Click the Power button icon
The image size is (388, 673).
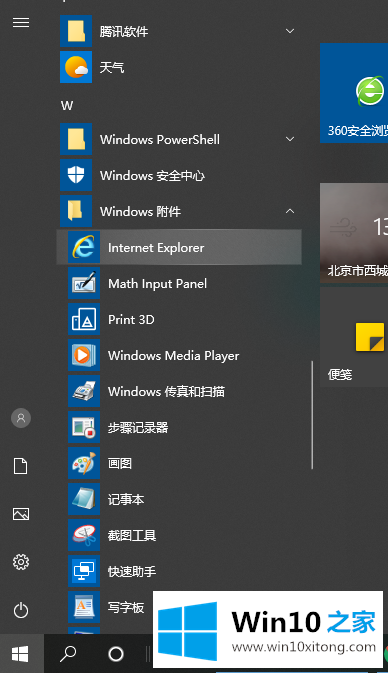coord(21,610)
